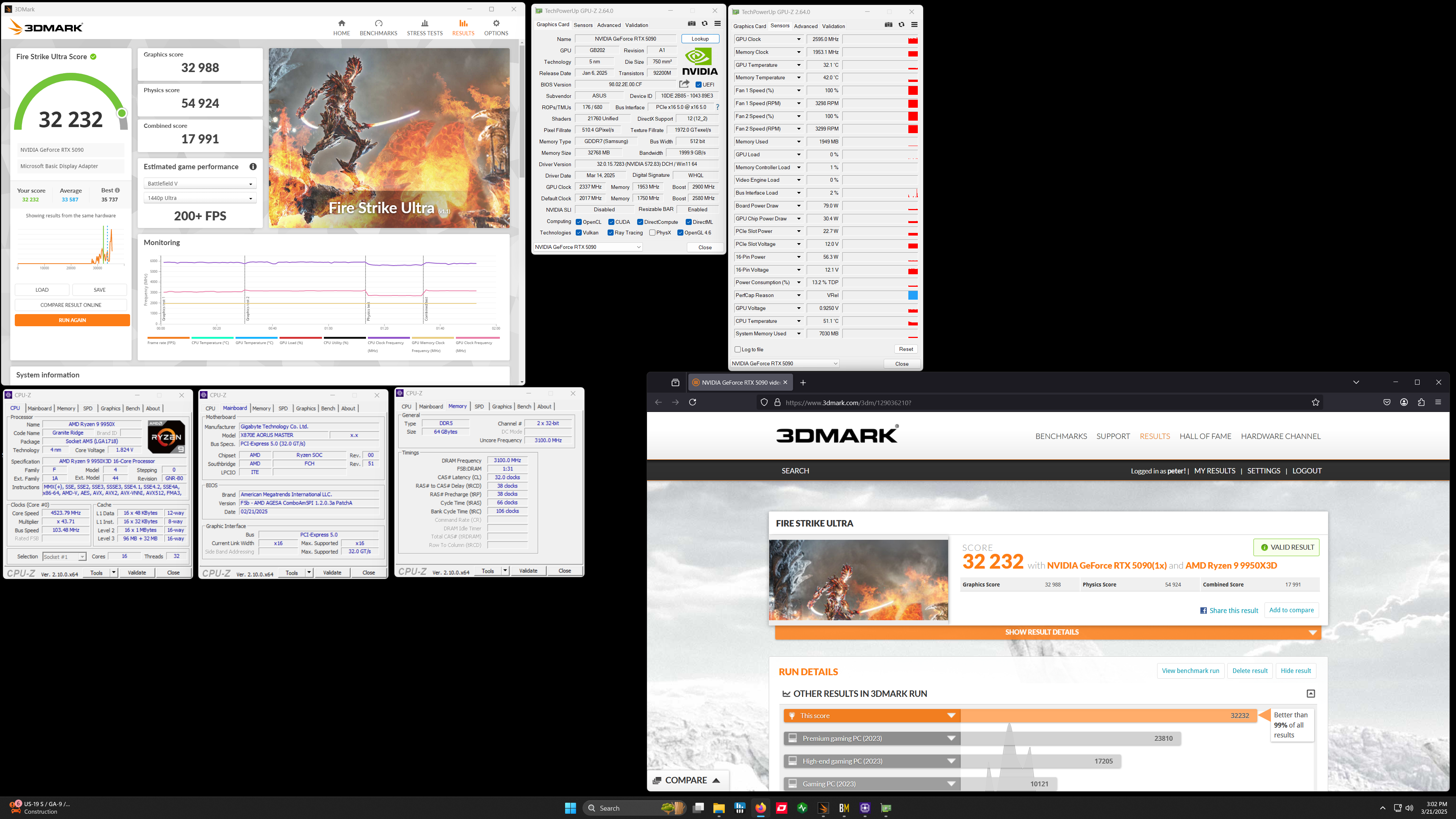Switch to Sensors tab in GPU-Z Graphics Card window

[x=583, y=25]
